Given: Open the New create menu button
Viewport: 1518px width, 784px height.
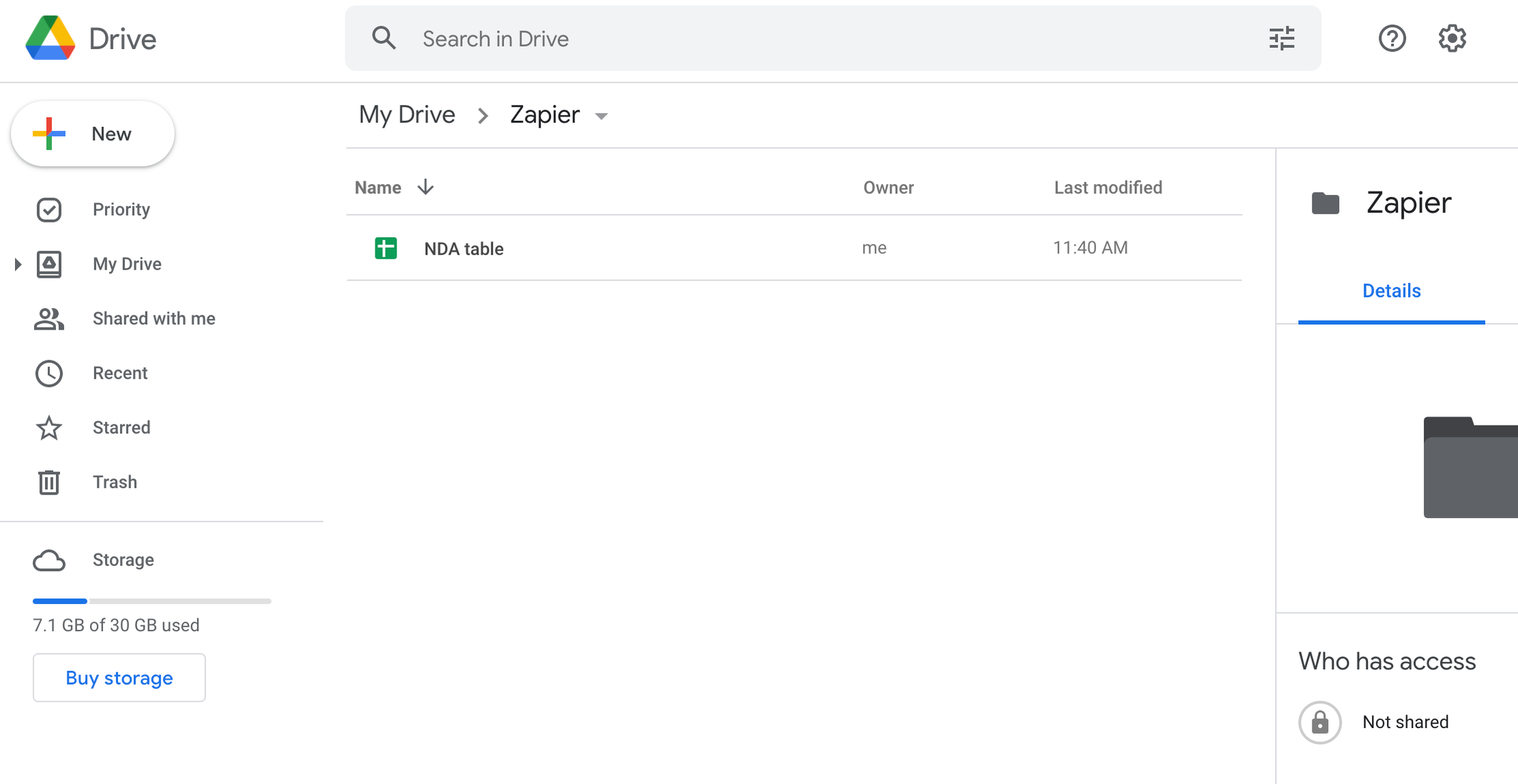Looking at the screenshot, I should (x=93, y=134).
